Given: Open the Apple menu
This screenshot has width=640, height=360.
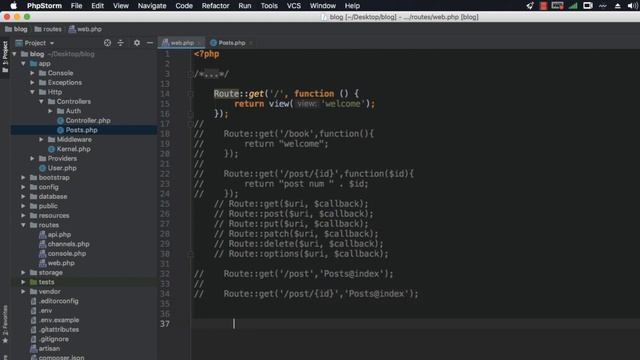Looking at the screenshot, I should pyautogui.click(x=13, y=6).
